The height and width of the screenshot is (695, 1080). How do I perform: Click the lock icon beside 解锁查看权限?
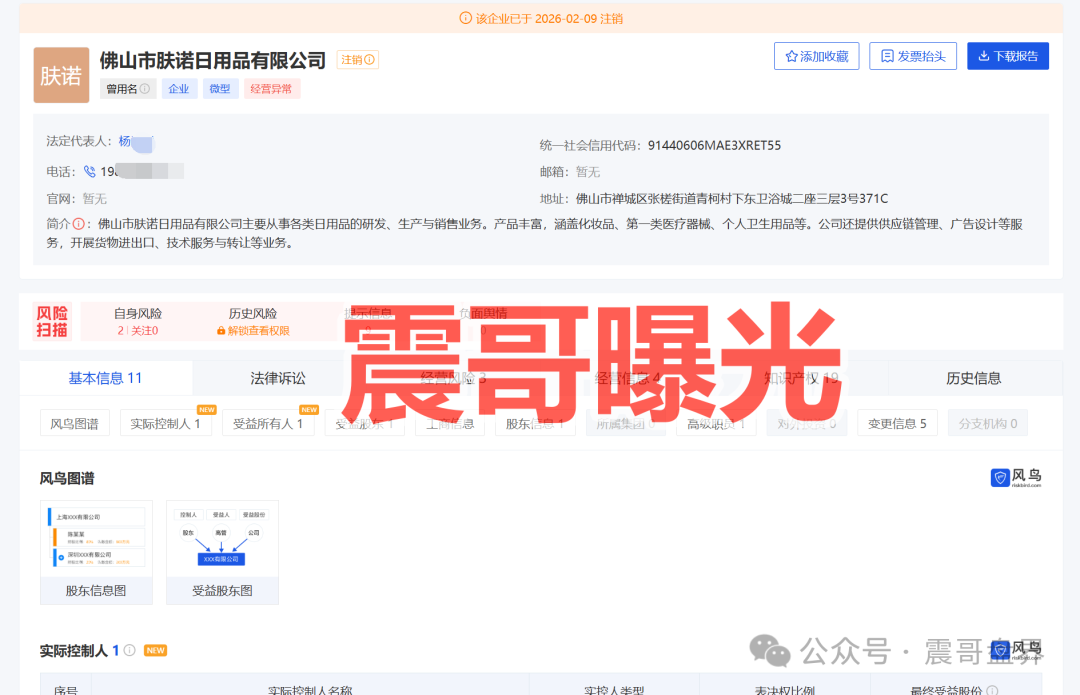click(221, 328)
